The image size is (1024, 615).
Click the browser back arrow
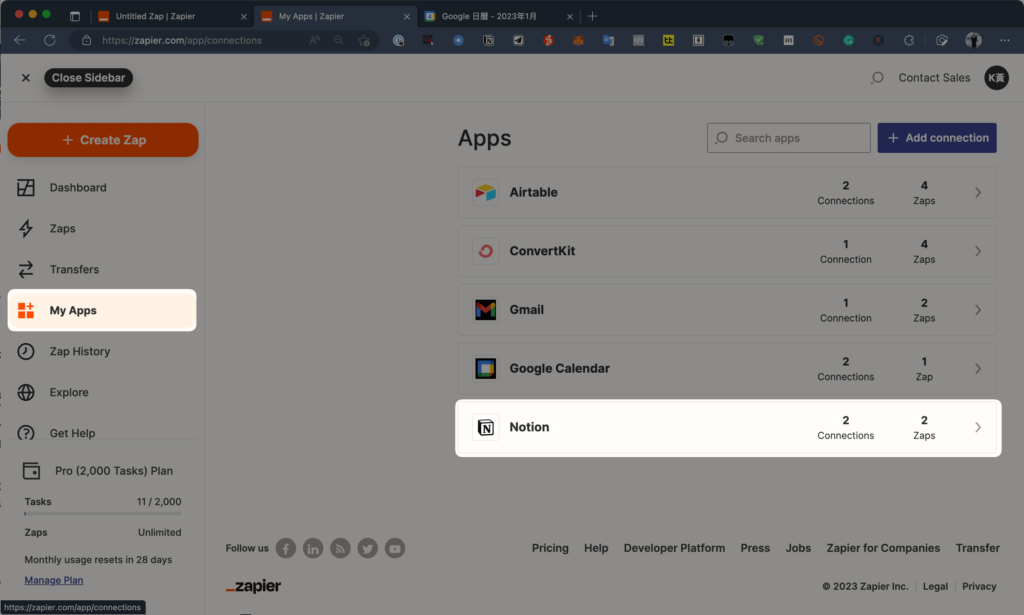pyautogui.click(x=20, y=40)
